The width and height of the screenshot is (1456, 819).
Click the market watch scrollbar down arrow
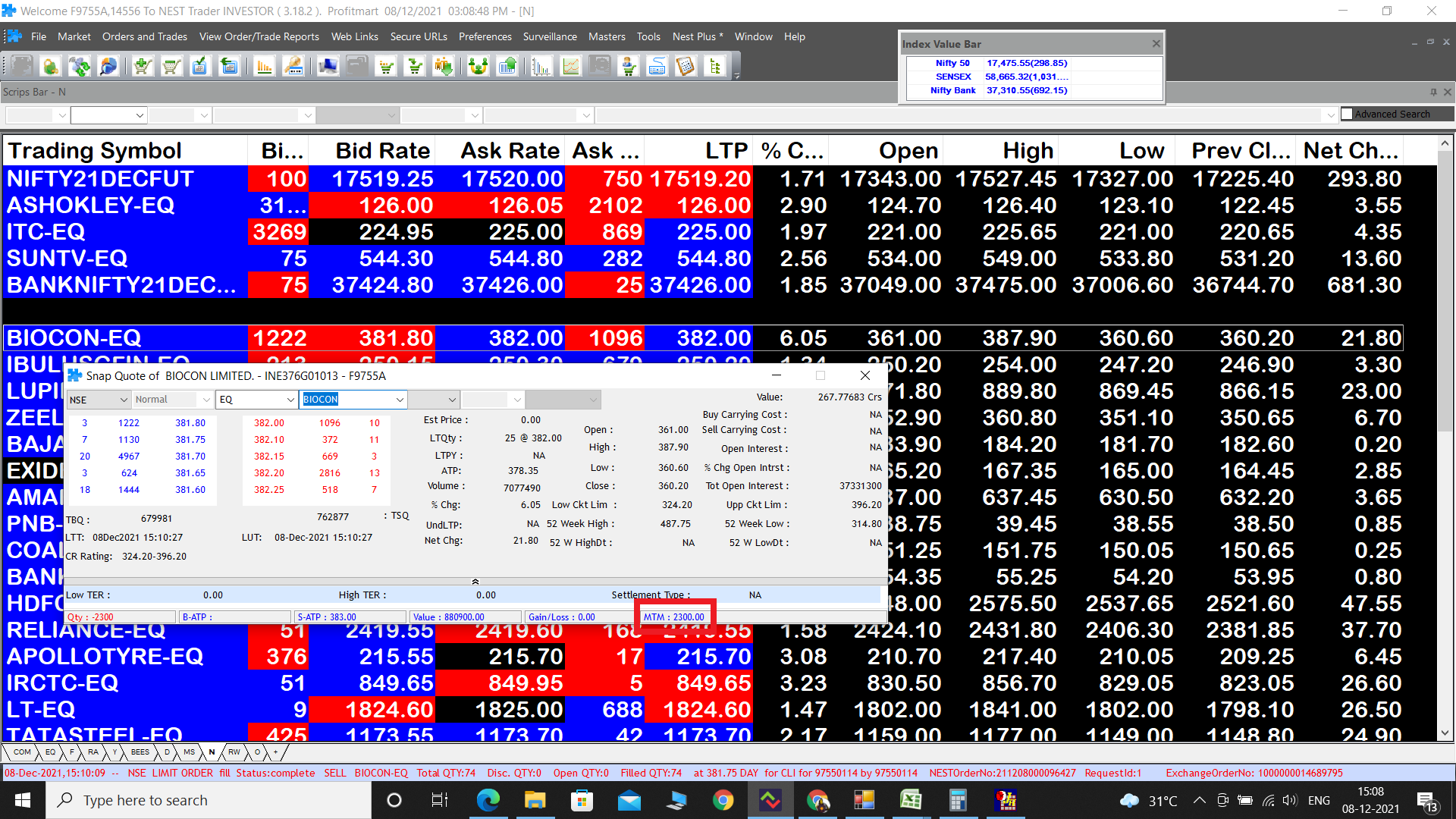1445,733
